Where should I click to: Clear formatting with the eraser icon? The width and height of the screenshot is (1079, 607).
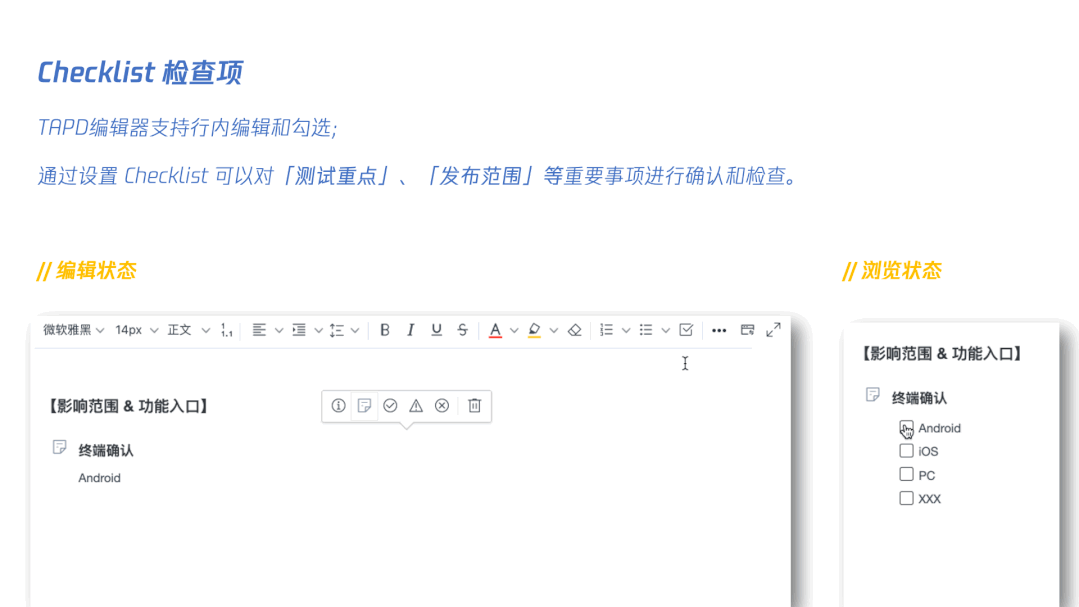click(574, 329)
